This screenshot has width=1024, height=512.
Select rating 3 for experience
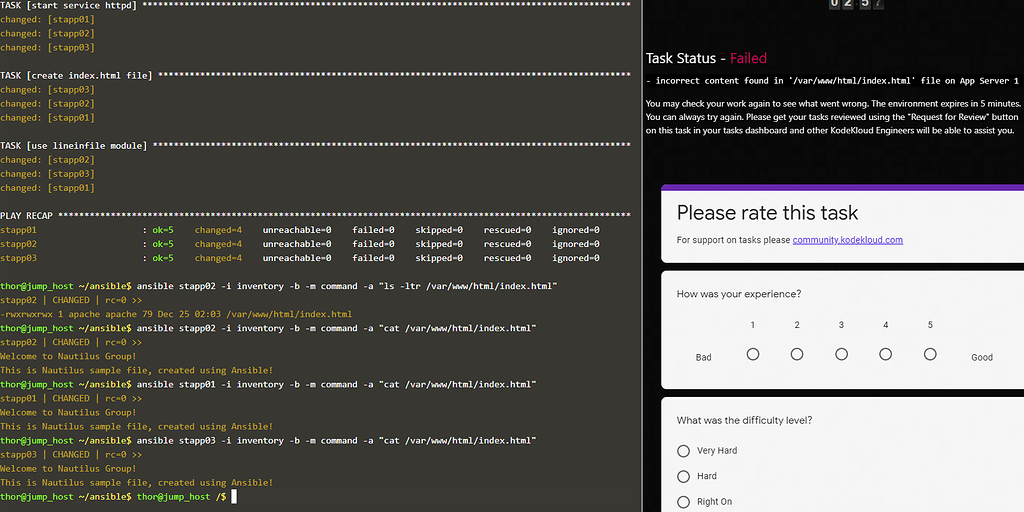(x=841, y=354)
